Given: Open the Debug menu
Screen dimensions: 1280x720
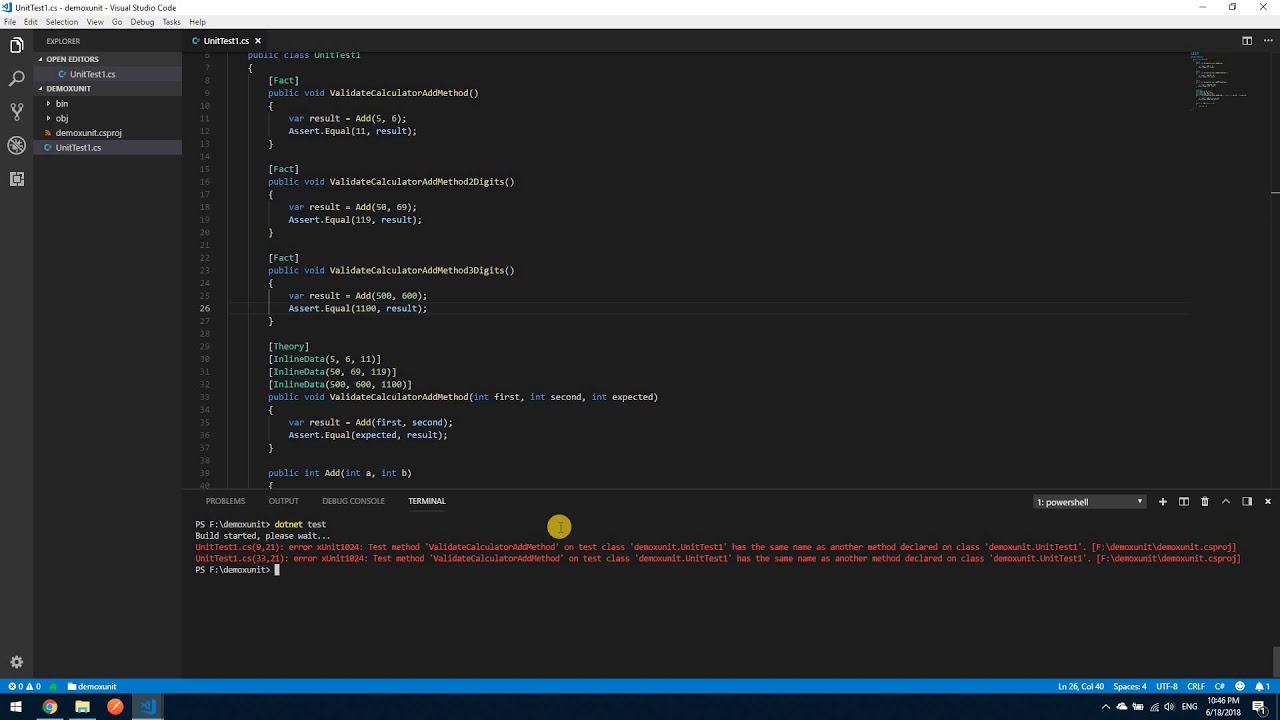Looking at the screenshot, I should (142, 22).
